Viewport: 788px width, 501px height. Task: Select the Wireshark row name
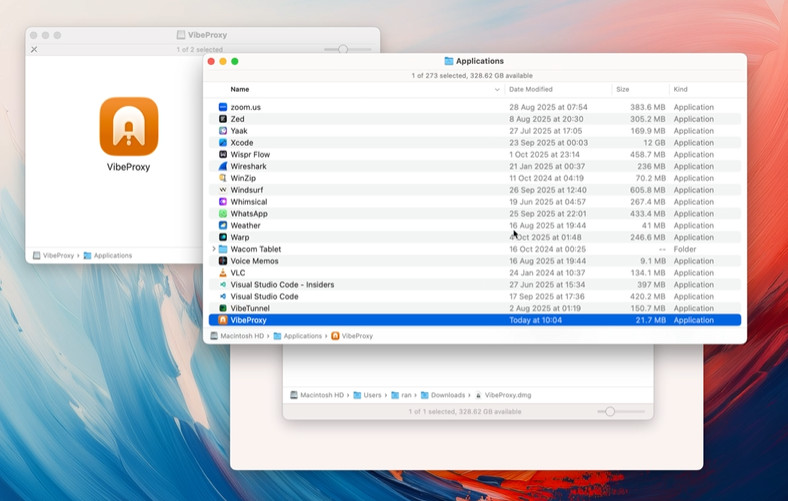point(248,166)
